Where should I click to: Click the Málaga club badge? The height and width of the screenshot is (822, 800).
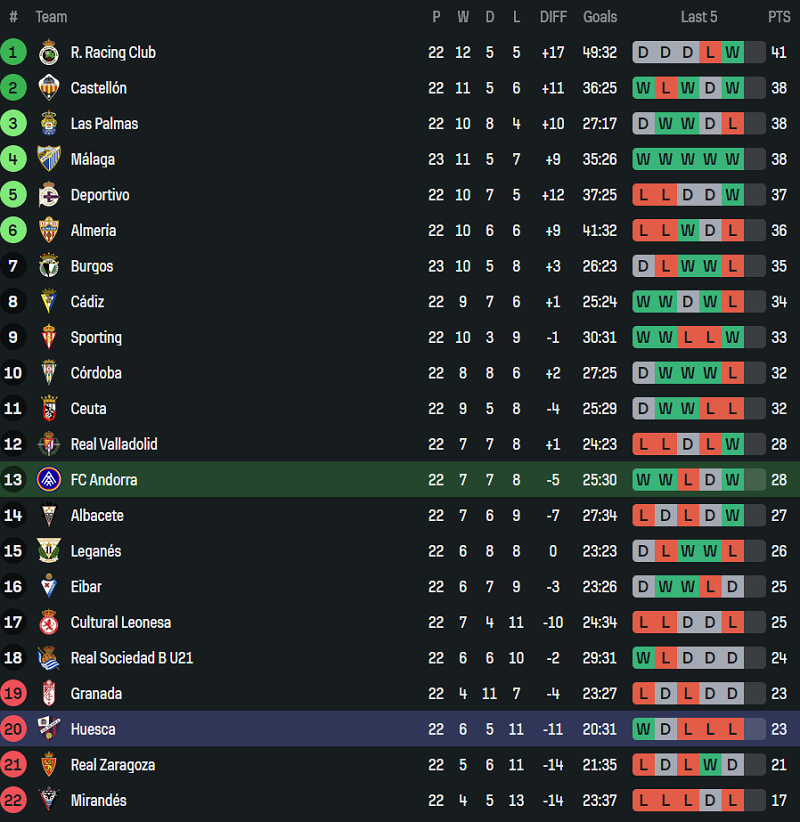tap(48, 159)
